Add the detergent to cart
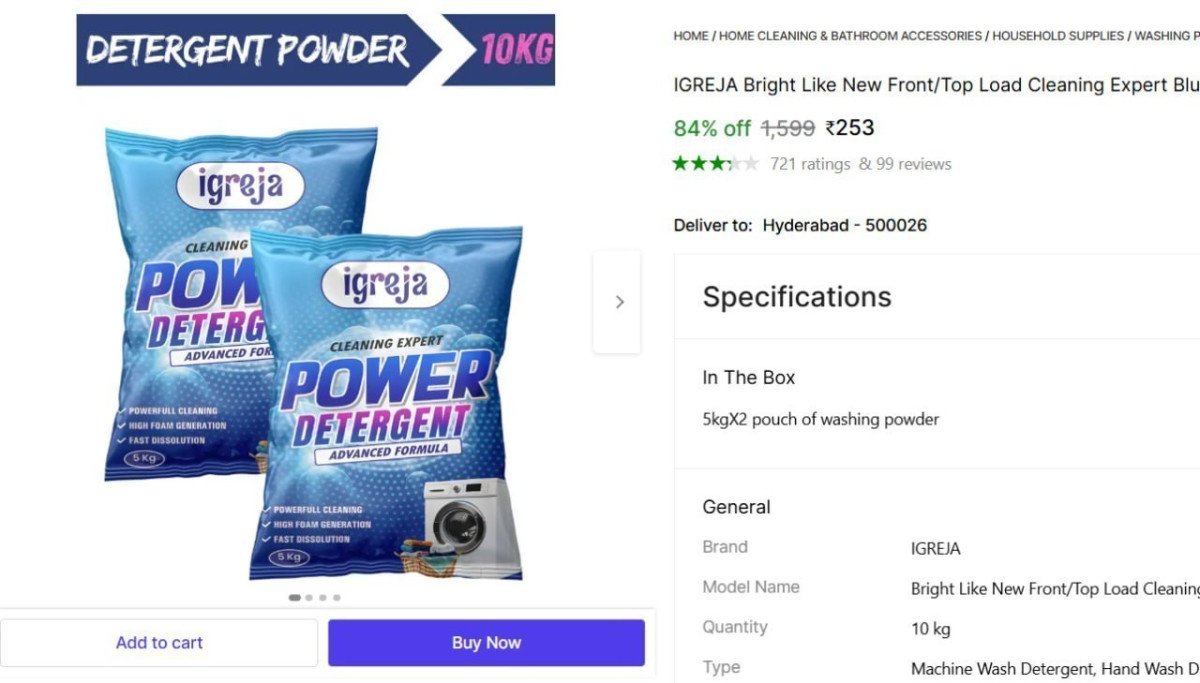 (159, 643)
